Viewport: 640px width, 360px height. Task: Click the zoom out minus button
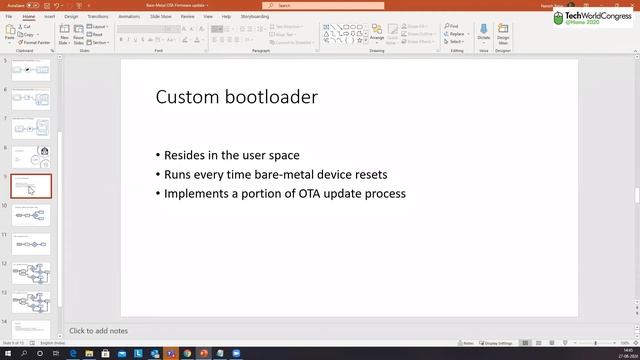click(x=575, y=343)
